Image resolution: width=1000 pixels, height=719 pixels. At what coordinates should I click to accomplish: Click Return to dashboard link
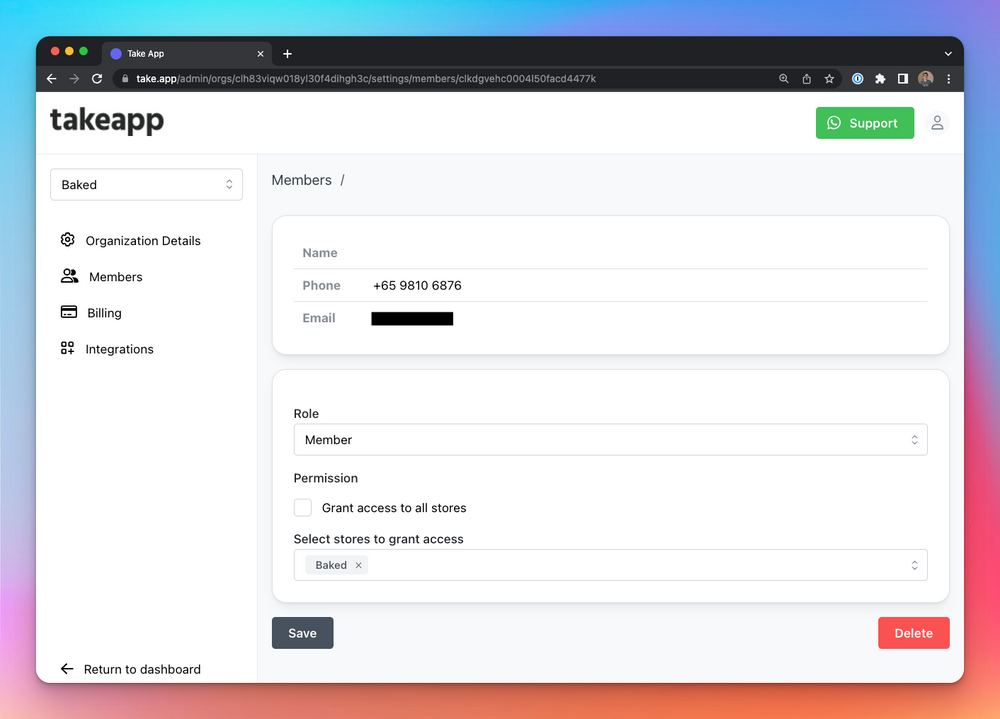click(x=142, y=669)
